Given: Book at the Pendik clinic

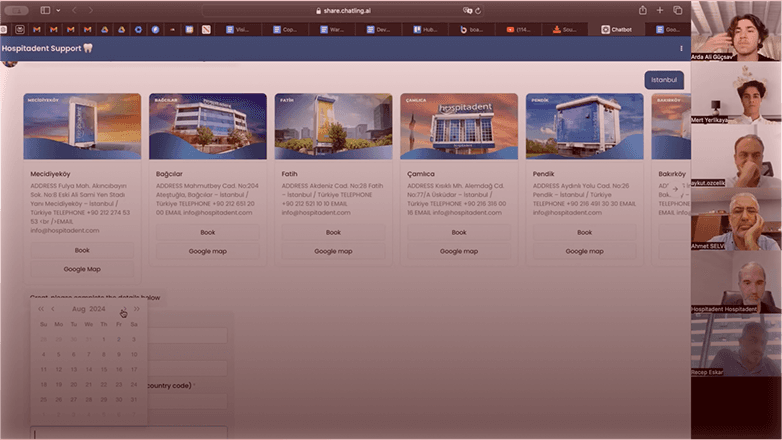Looking at the screenshot, I should [585, 232].
